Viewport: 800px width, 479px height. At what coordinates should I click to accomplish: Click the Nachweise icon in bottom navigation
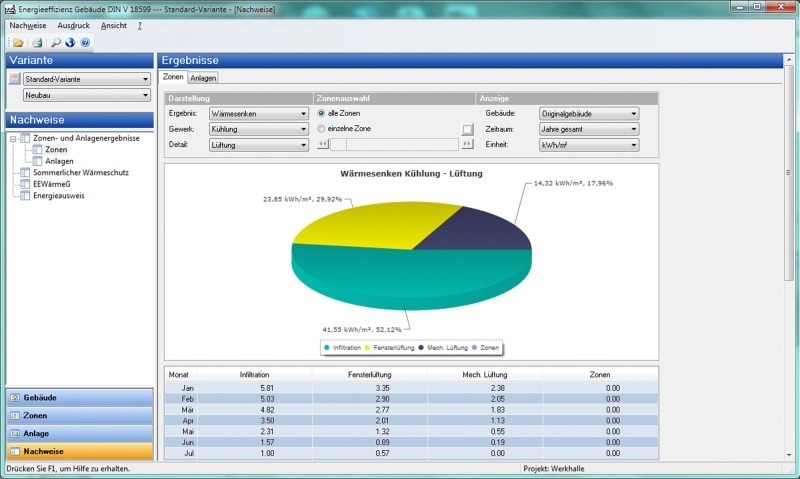tap(15, 451)
